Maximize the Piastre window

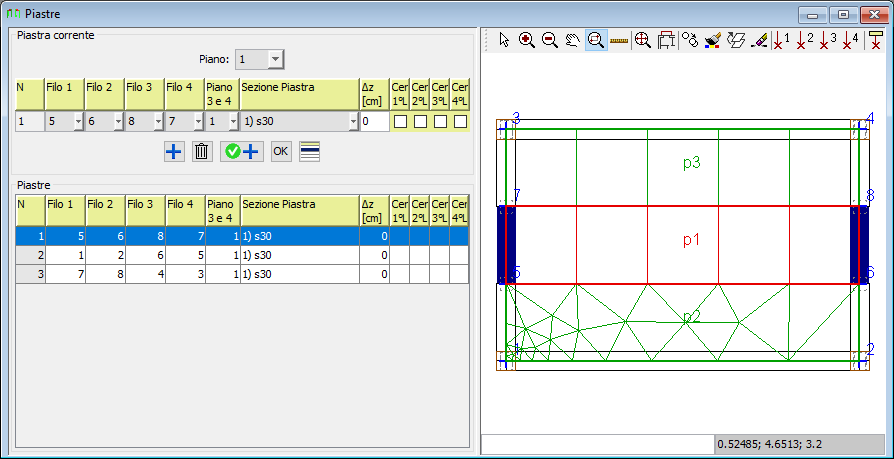843,14
